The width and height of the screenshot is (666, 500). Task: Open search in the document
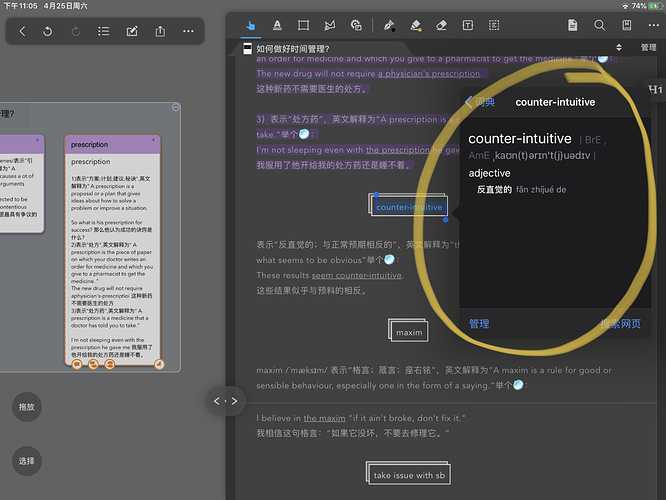tap(599, 25)
